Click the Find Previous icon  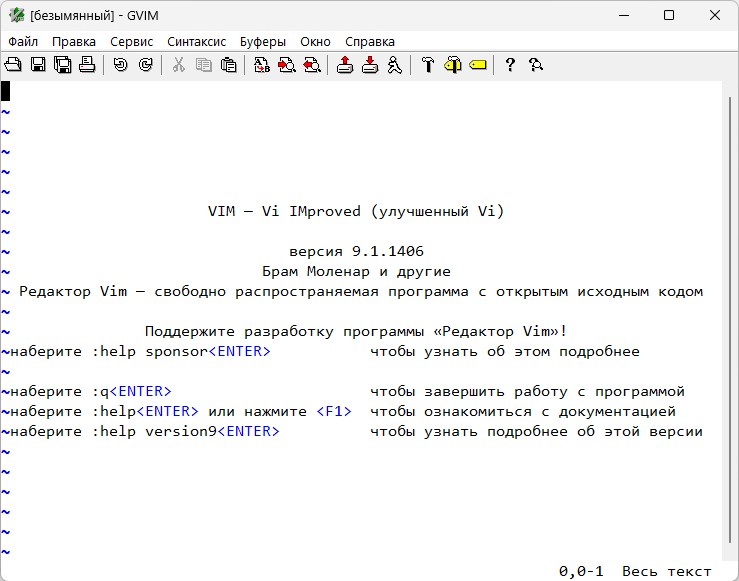tap(312, 65)
